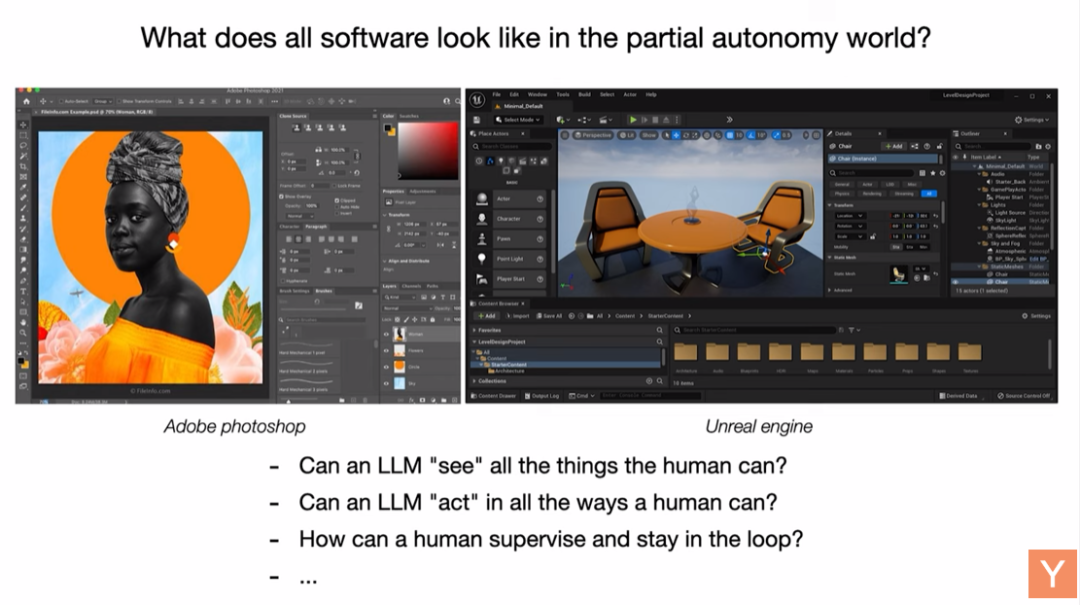Open the Build menu in Unreal Engine
The height and width of the screenshot is (605, 1080).
click(x=583, y=94)
